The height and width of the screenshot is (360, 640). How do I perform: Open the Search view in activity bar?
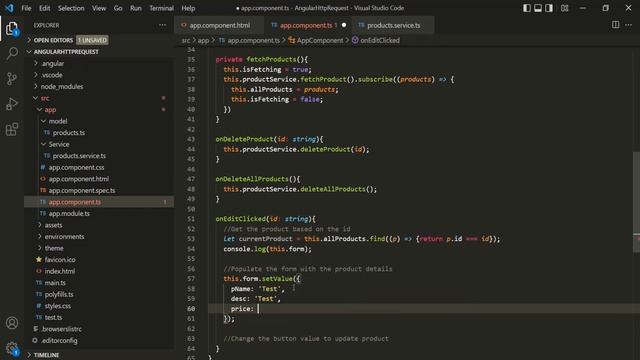[12, 53]
